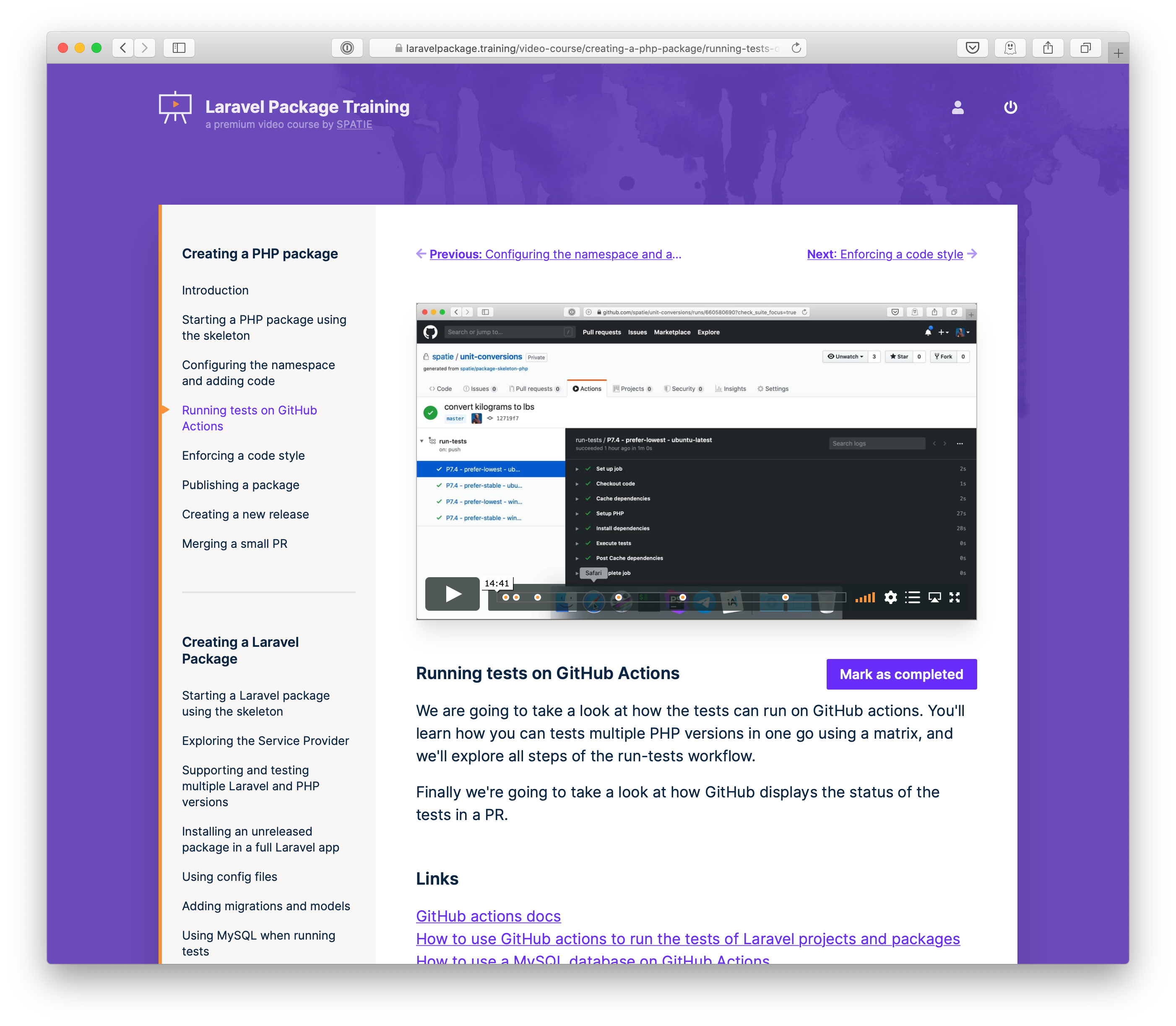Click the Creating a Laravel Package heading

240,651
